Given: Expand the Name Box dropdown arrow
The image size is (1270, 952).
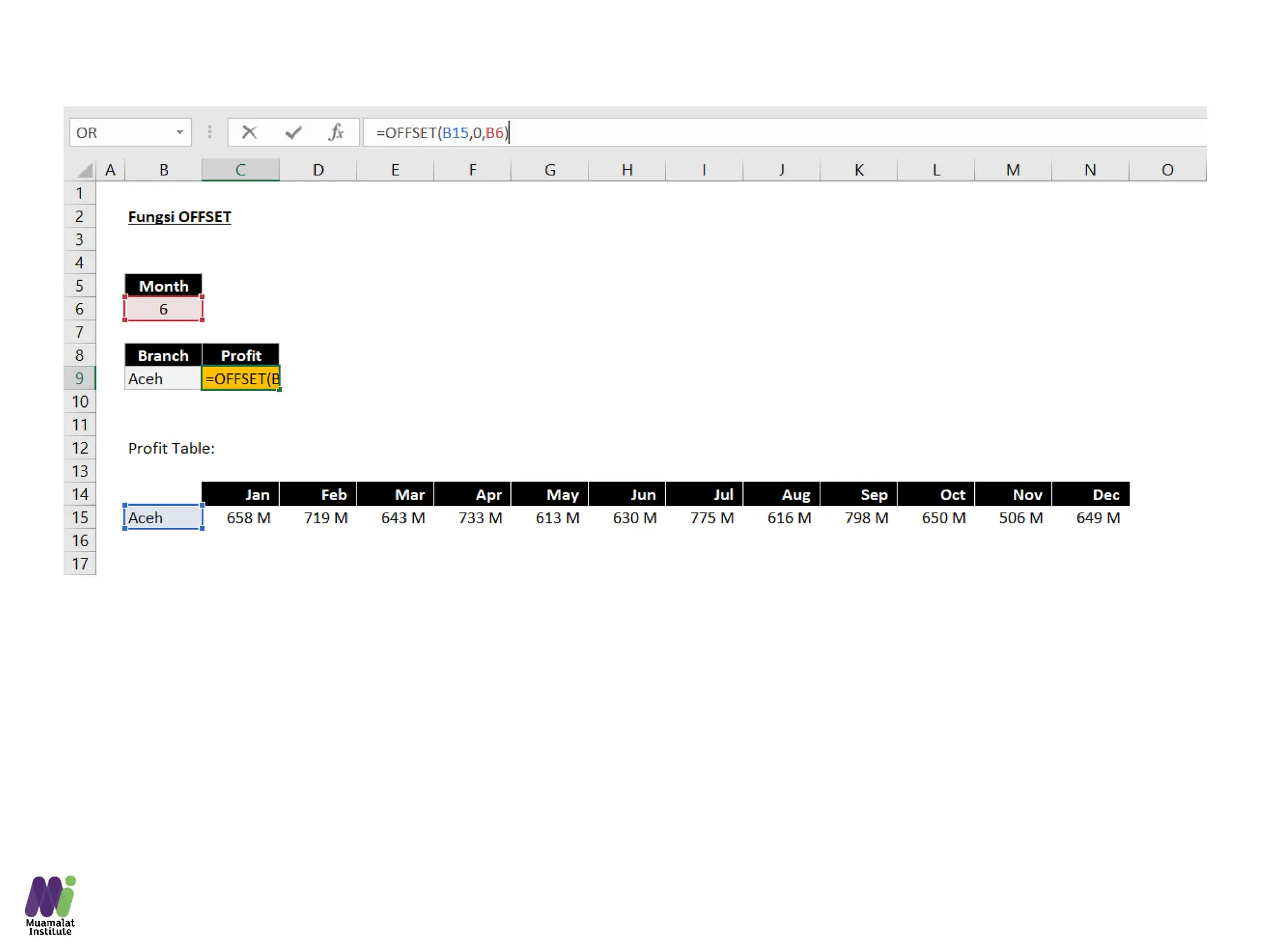Looking at the screenshot, I should (x=179, y=132).
